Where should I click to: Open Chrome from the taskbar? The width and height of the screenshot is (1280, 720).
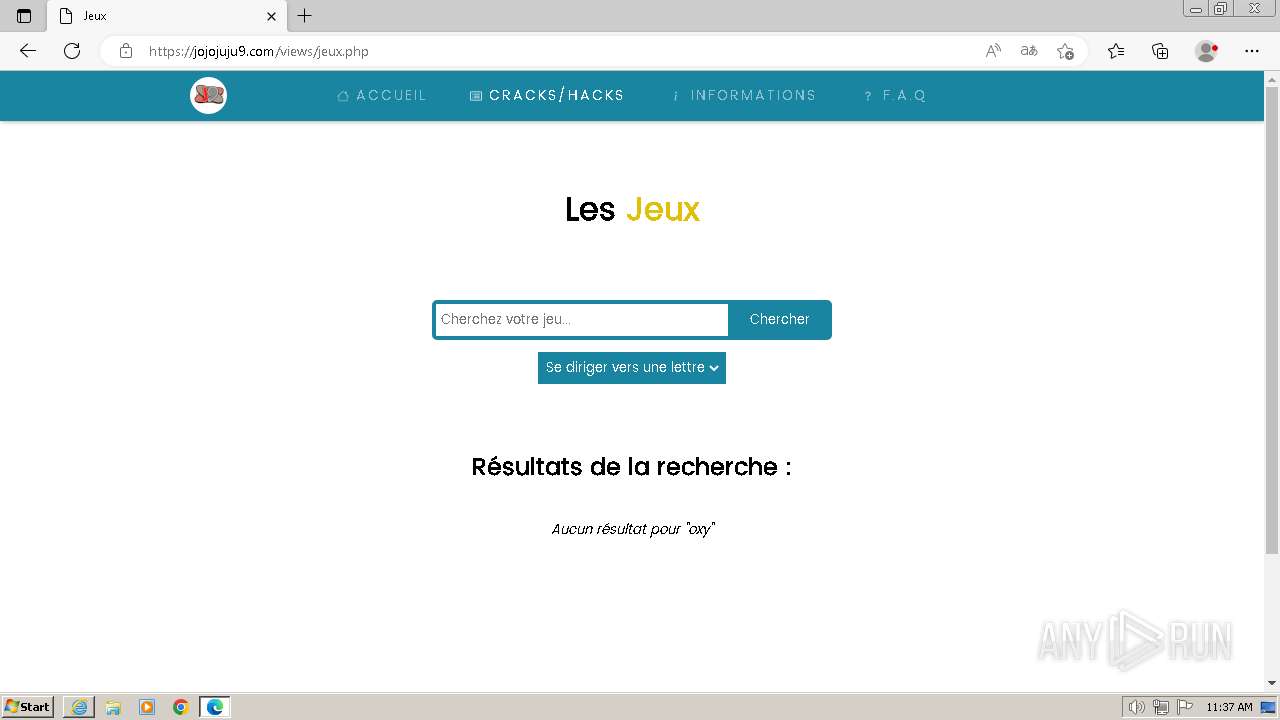(x=181, y=707)
